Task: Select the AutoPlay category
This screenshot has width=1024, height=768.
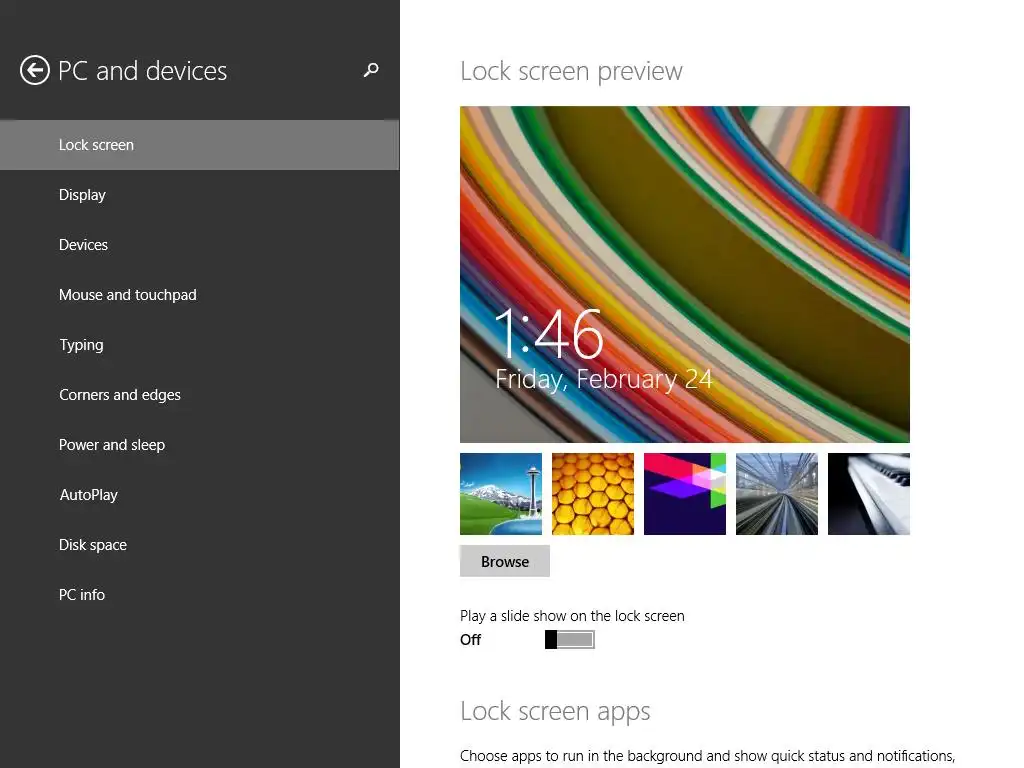Action: [88, 495]
